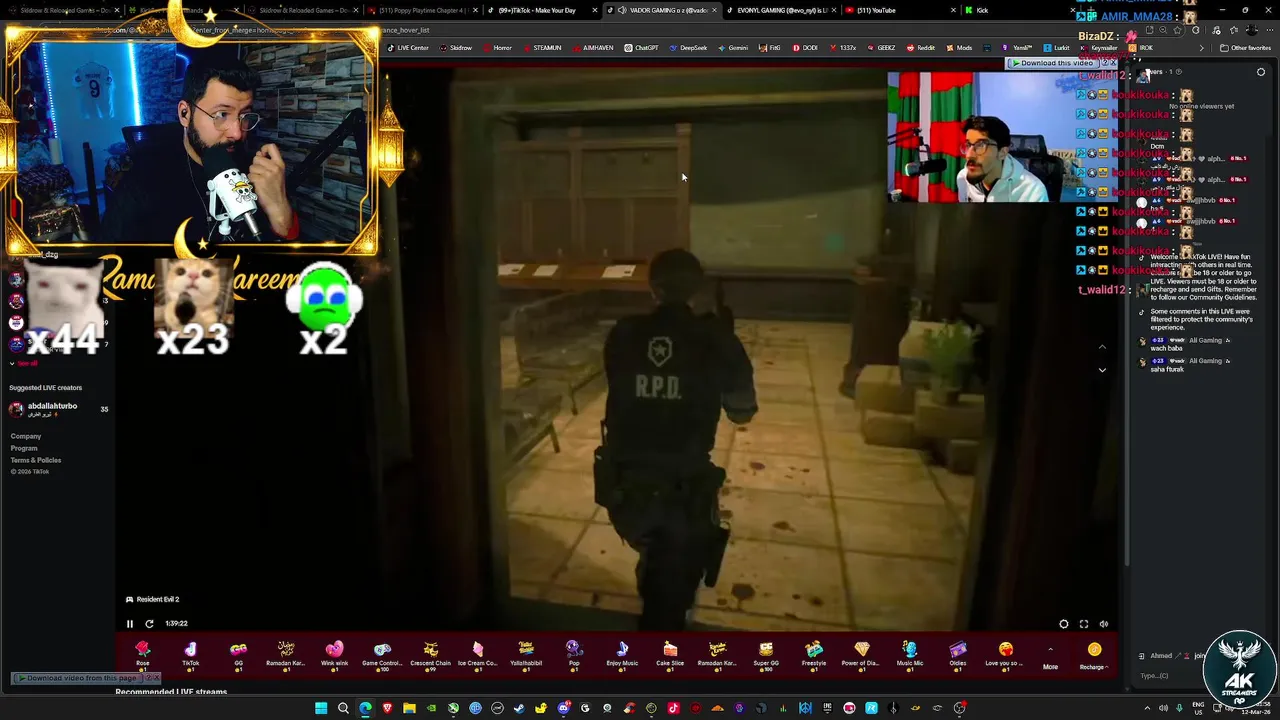Open the Resident Evil 2 game tag

coord(152,599)
